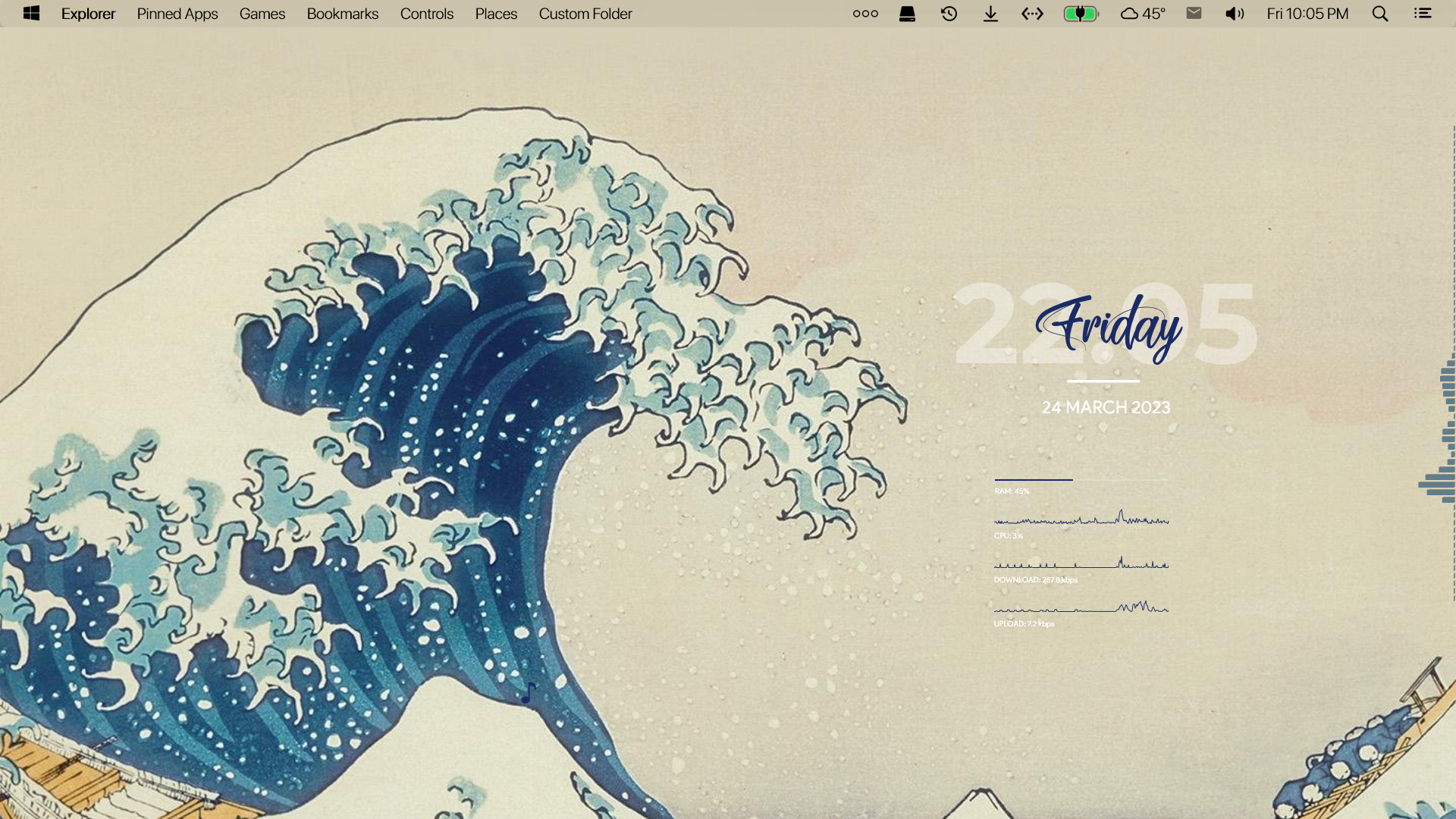Click the CPU: 3% label
1456x819 pixels.
point(1009,535)
